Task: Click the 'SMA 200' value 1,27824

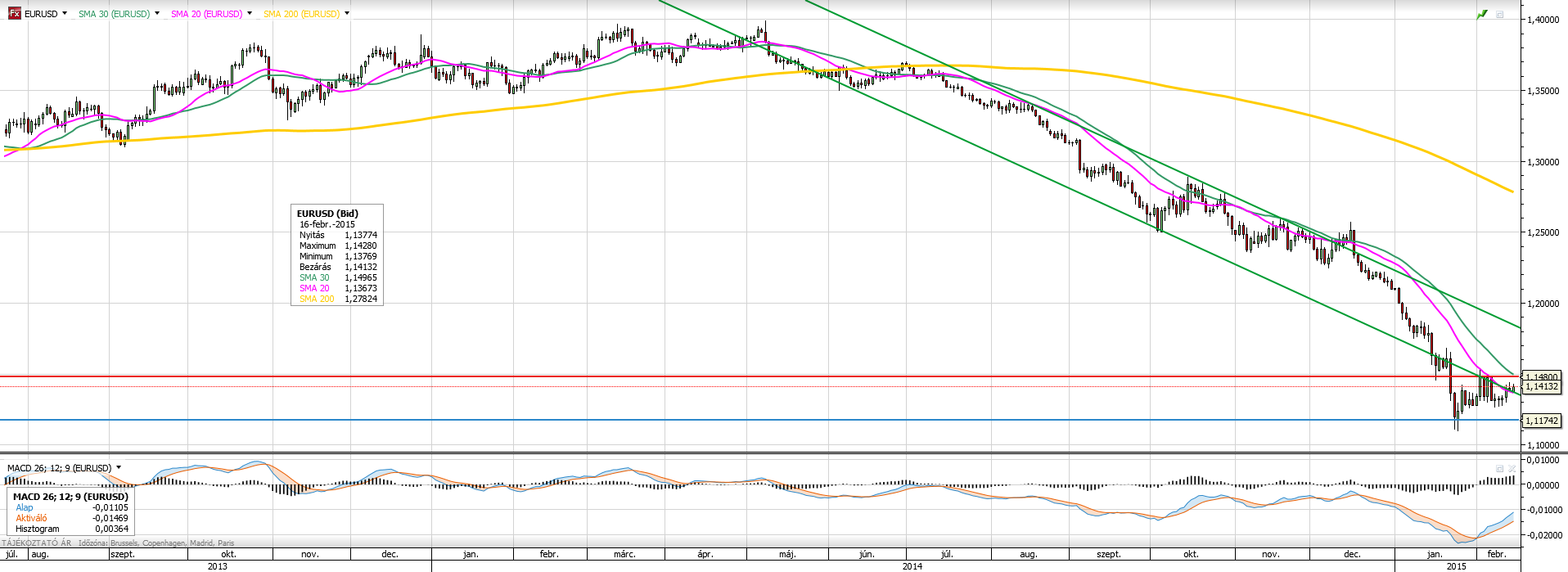Action: tap(361, 299)
